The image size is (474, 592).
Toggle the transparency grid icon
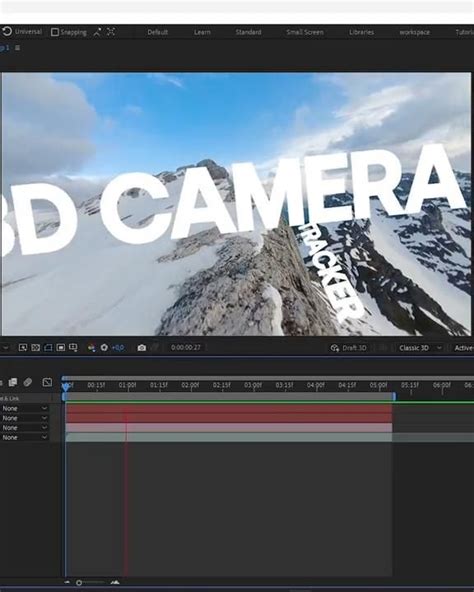pyautogui.click(x=36, y=347)
